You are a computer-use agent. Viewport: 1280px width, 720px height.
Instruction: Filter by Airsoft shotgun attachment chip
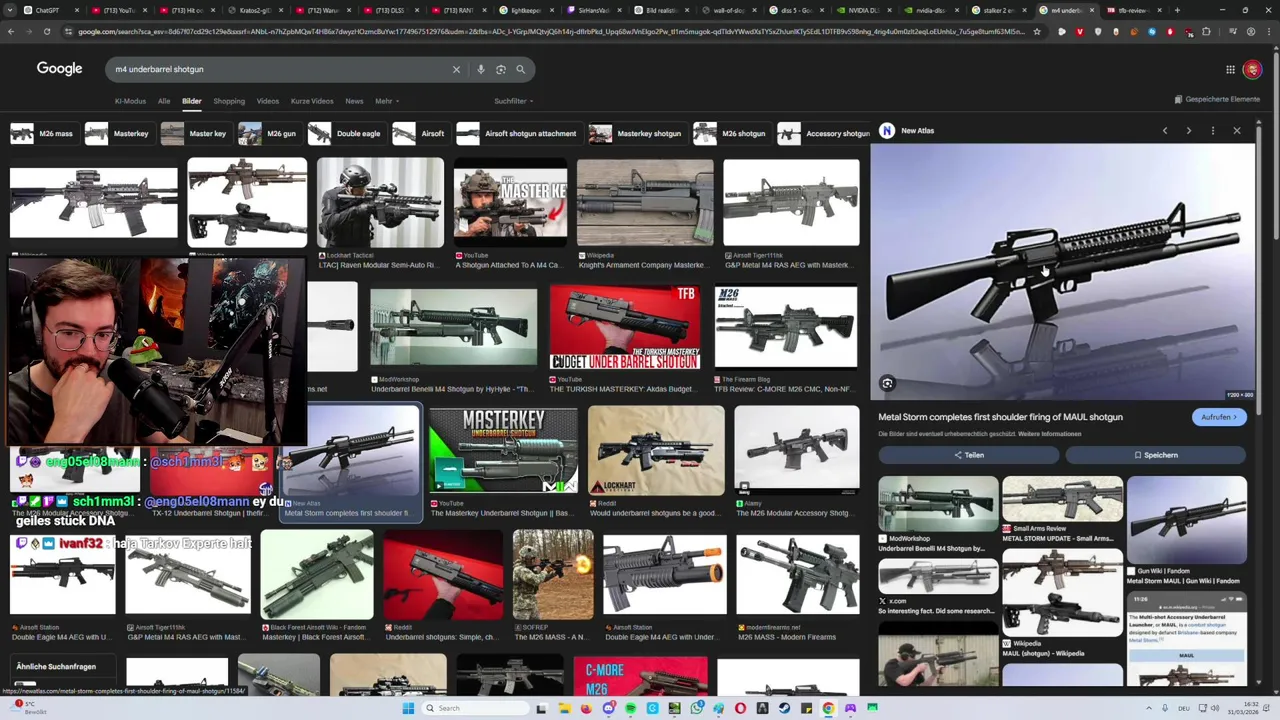pyautogui.click(x=518, y=133)
